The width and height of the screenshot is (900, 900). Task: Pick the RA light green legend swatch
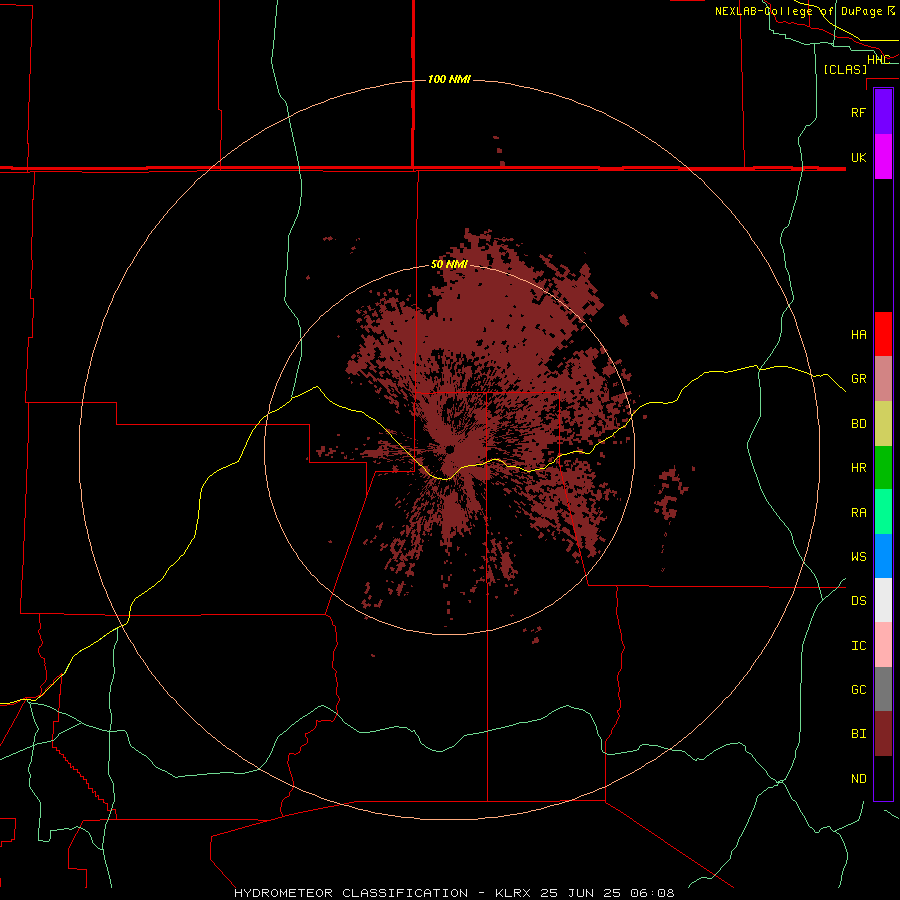coord(883,512)
